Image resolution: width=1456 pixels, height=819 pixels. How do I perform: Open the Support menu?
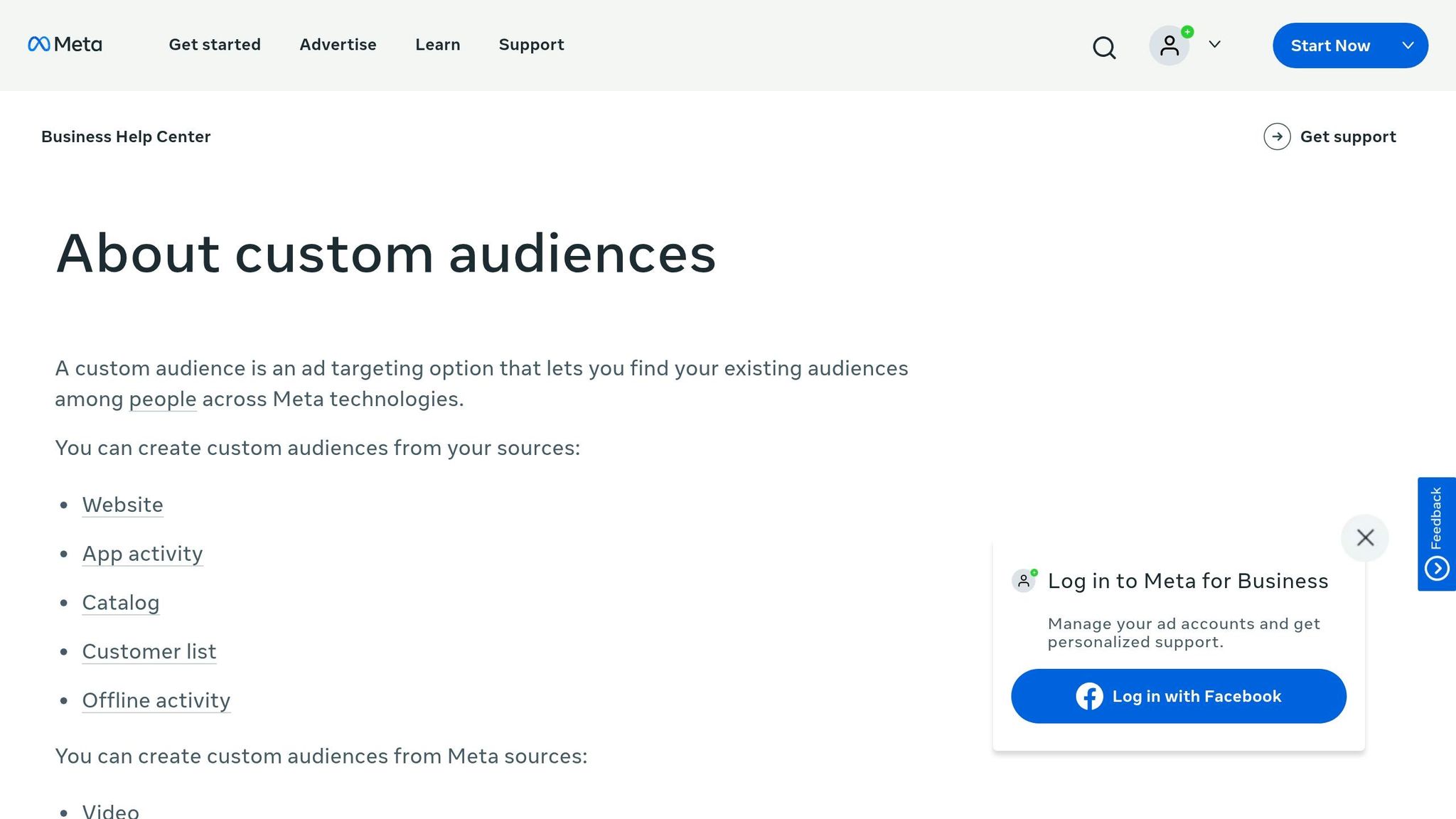(x=531, y=45)
